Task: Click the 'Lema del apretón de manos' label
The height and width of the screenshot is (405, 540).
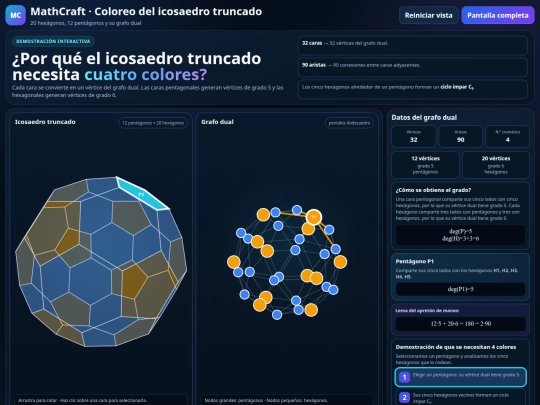Action: point(427,311)
